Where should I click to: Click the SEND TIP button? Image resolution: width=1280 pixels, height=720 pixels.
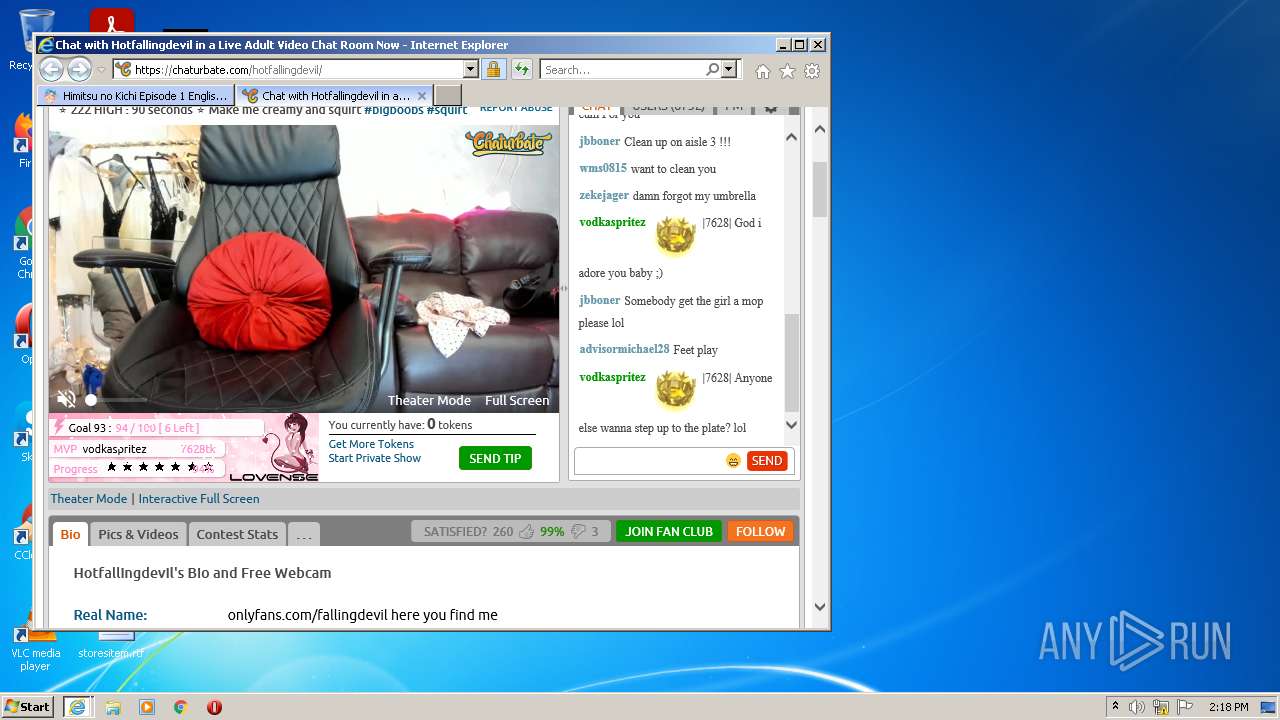pyautogui.click(x=495, y=458)
